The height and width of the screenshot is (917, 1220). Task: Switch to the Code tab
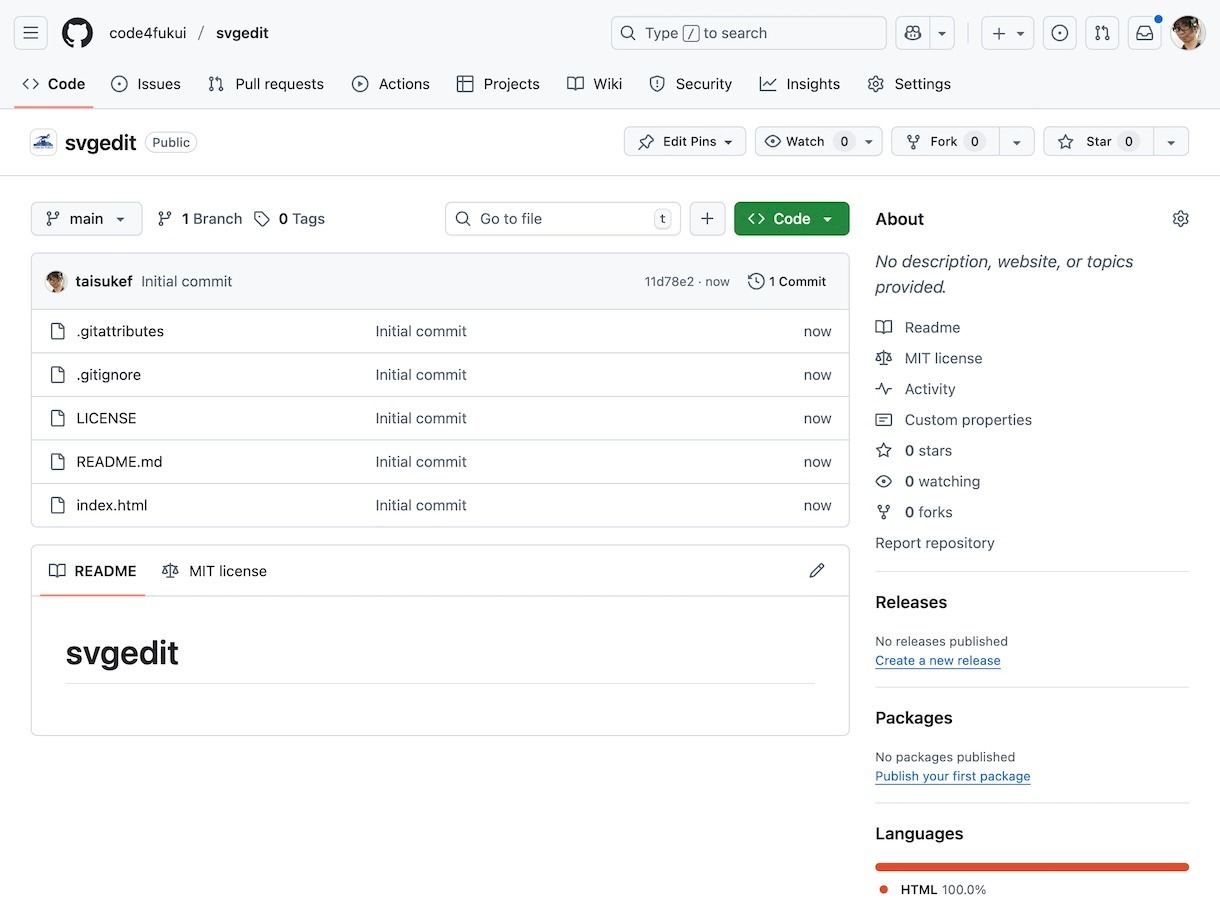click(x=54, y=84)
